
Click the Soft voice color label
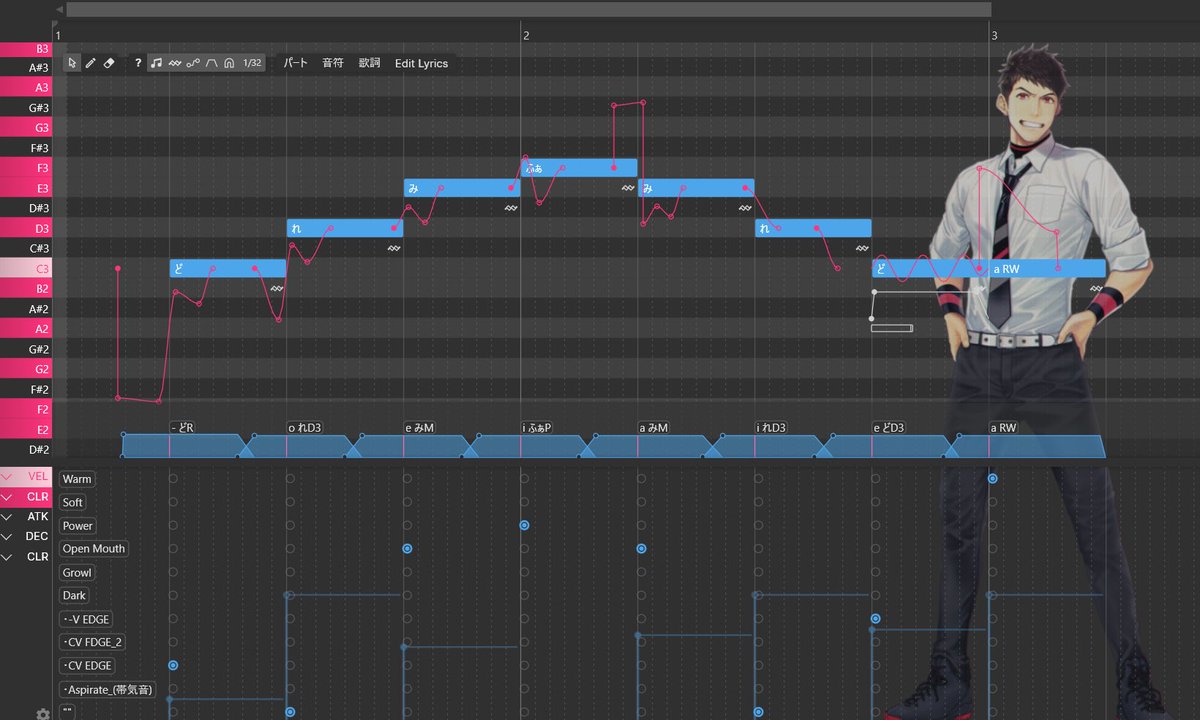pos(73,502)
